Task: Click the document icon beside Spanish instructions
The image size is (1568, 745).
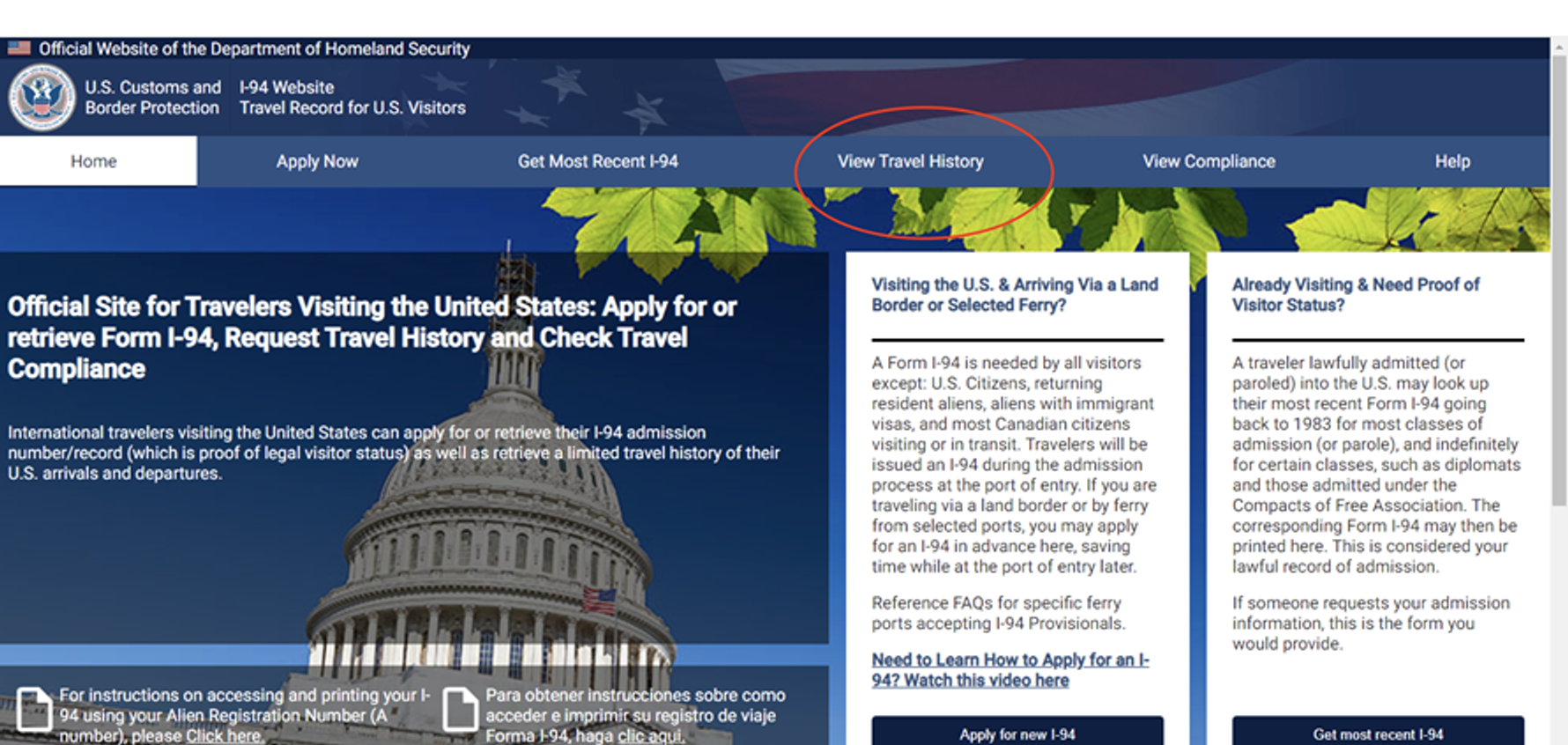Action: pyautogui.click(x=460, y=709)
